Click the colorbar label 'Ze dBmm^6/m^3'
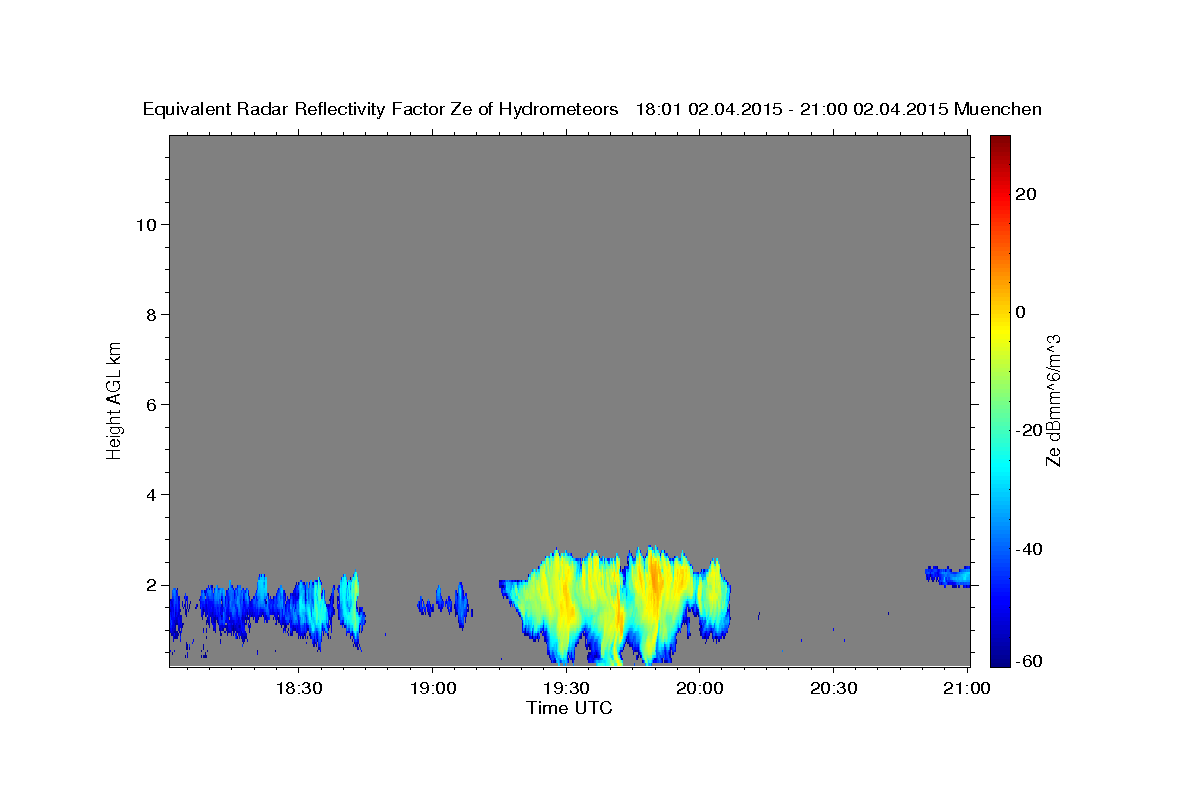The width and height of the screenshot is (1200, 800). pos(1052,400)
